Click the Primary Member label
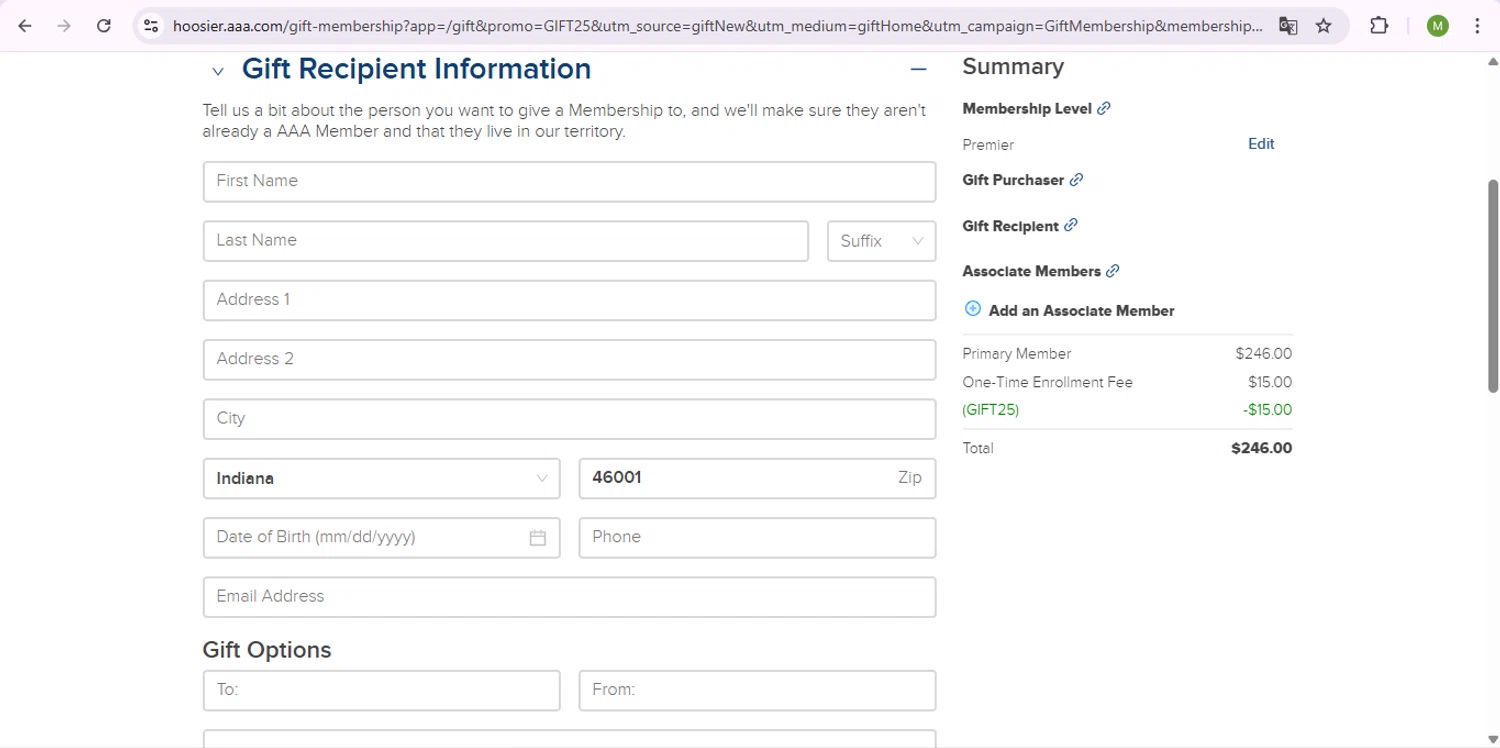The width and height of the screenshot is (1500, 748). pyautogui.click(x=1016, y=354)
